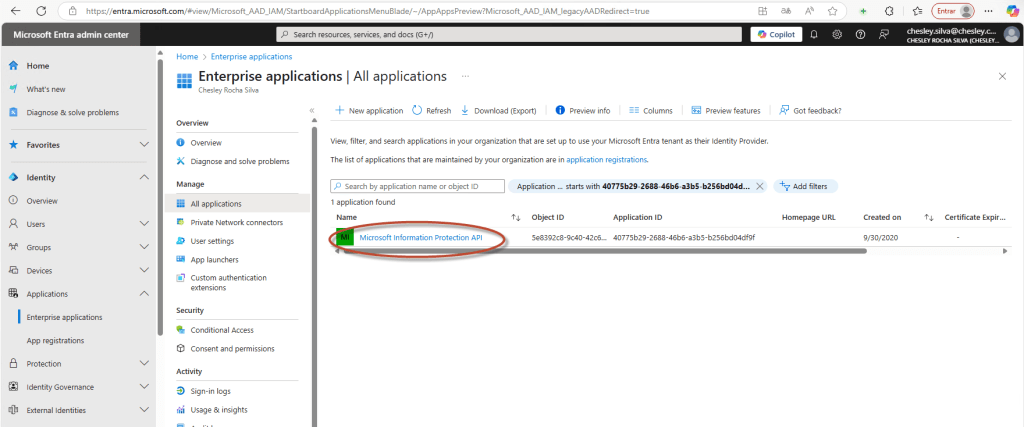The width and height of the screenshot is (1024, 427).
Task: Remove the Application ID filter with X
Action: 759,186
